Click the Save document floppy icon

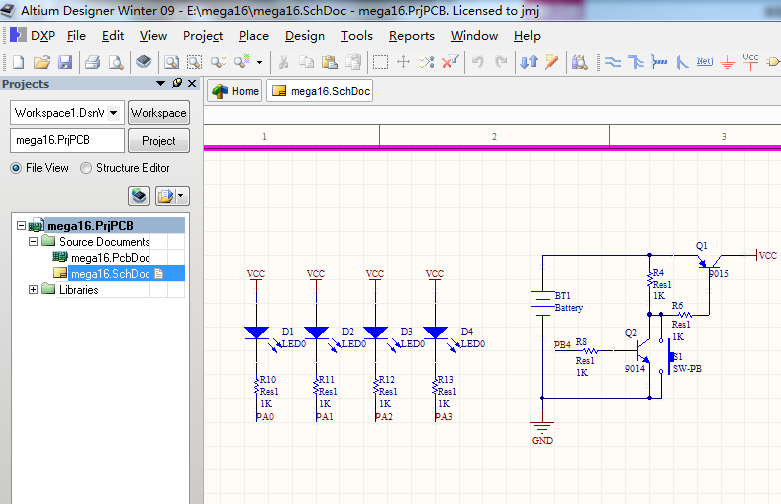(65, 62)
